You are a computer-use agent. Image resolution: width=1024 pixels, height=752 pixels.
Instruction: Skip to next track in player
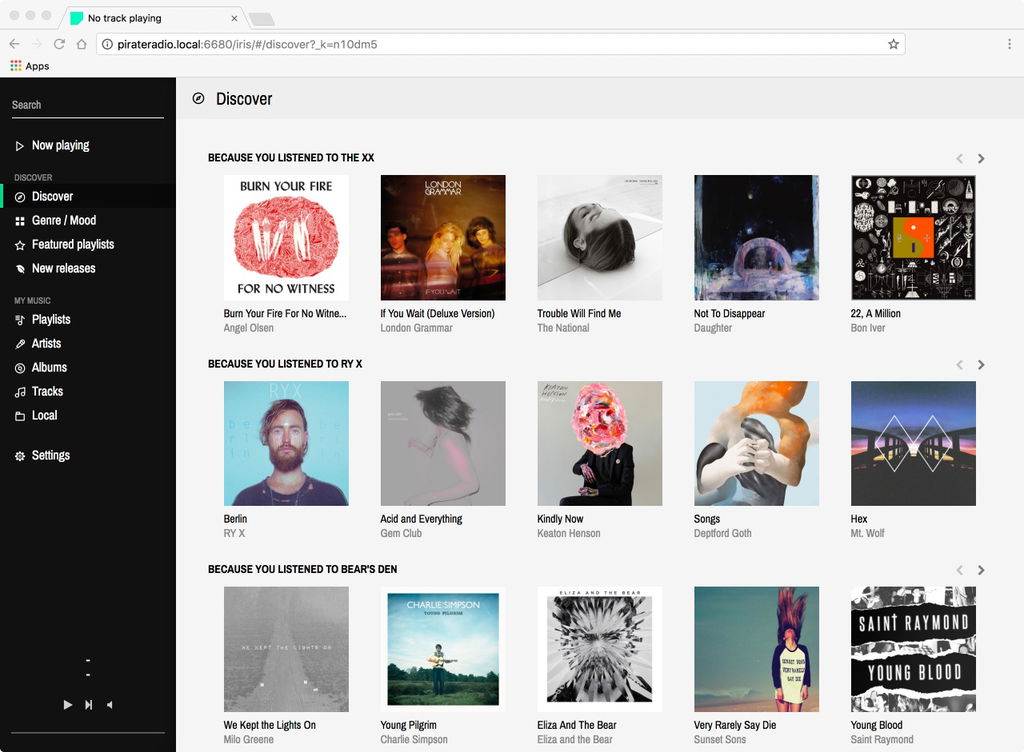click(x=88, y=704)
